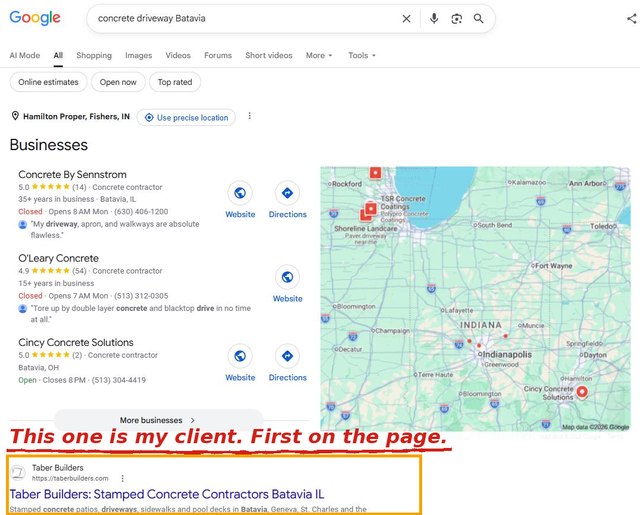640x515 pixels.
Task: Click the Cincy Concrete Solutions map pin
Action: click(582, 392)
